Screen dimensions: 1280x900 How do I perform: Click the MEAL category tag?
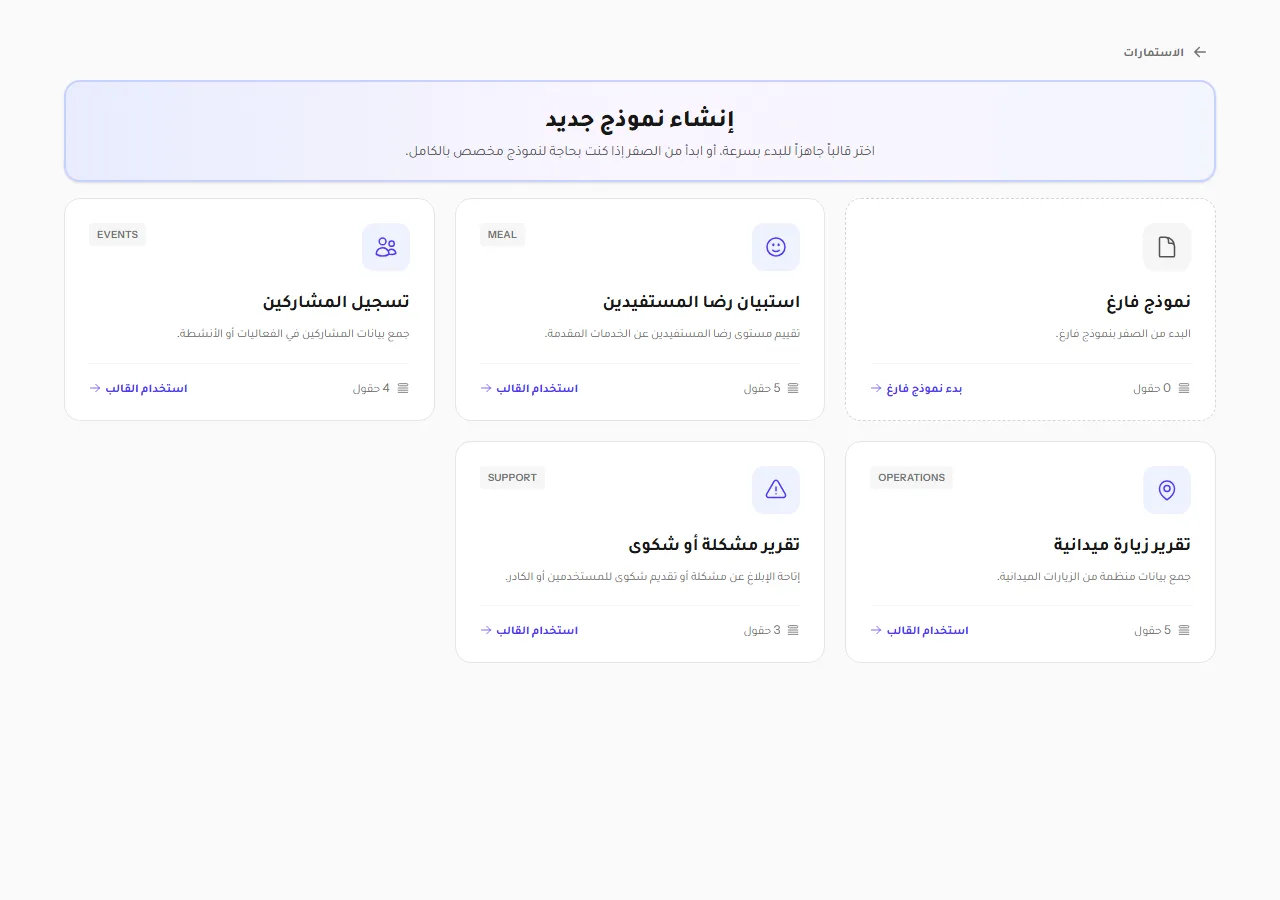pos(502,235)
